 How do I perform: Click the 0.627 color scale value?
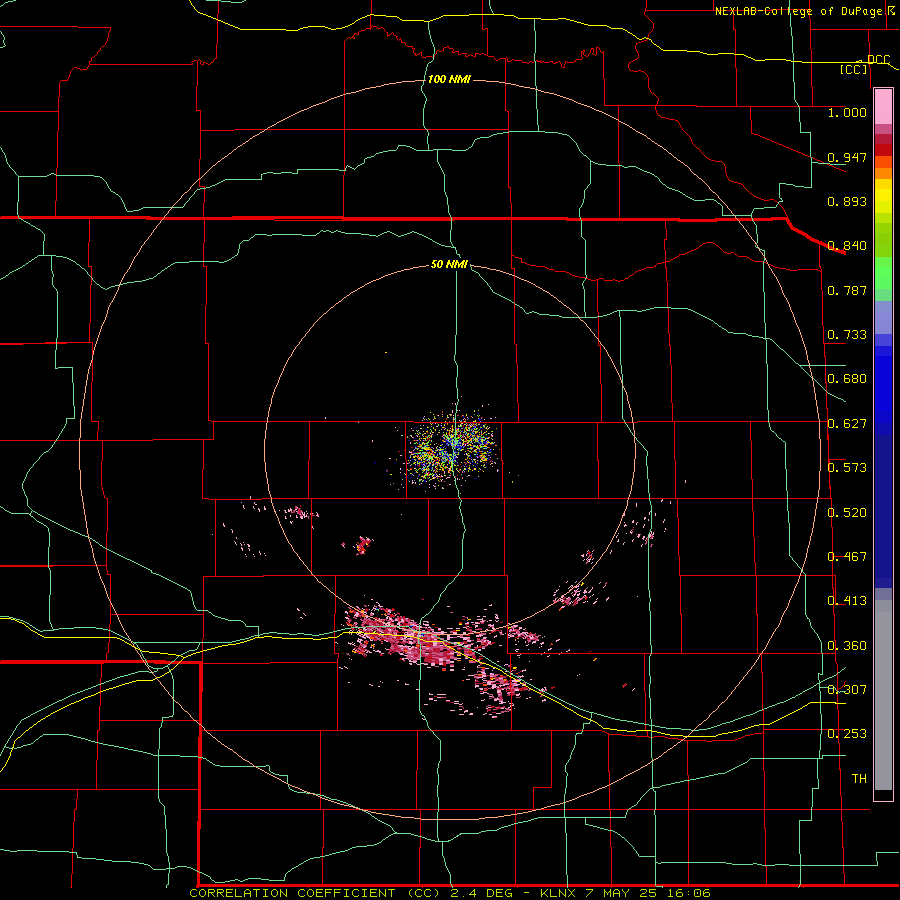pyautogui.click(x=847, y=424)
